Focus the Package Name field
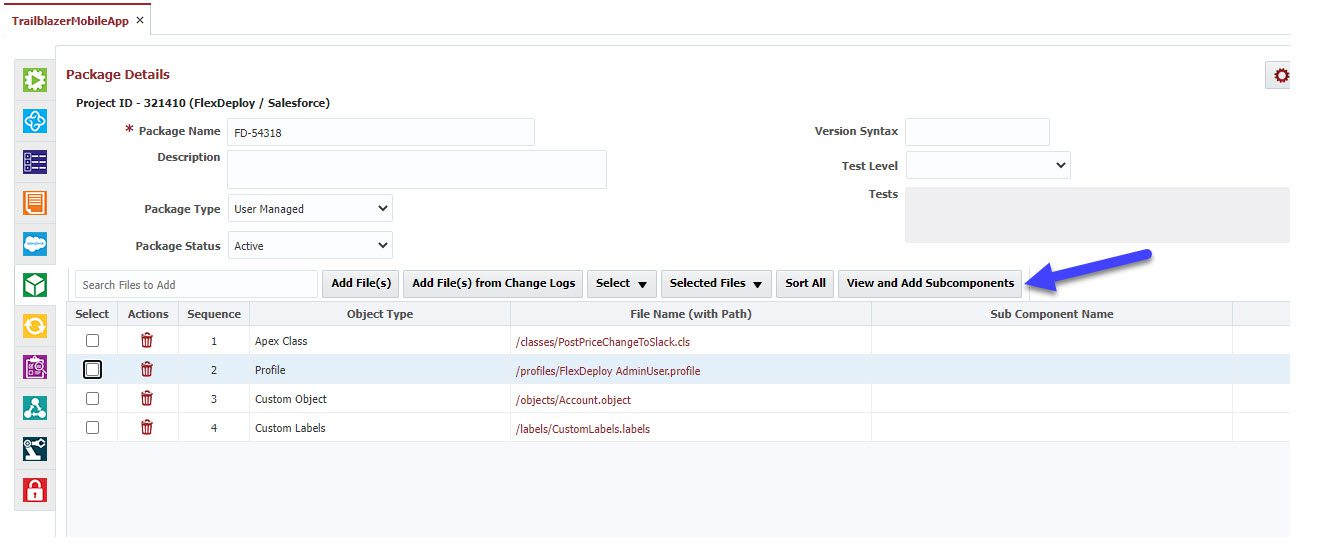The height and width of the screenshot is (553, 1337). coord(381,132)
